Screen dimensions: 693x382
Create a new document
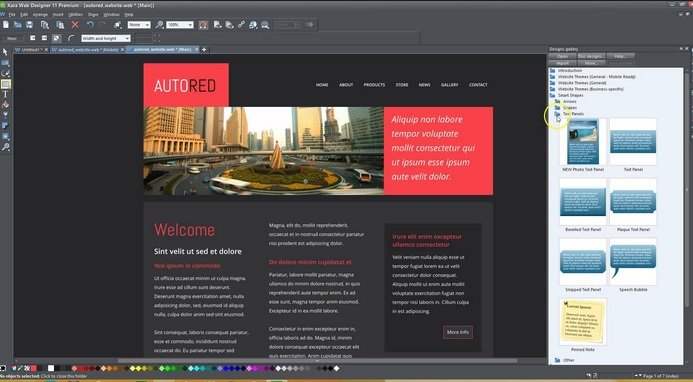[6, 25]
